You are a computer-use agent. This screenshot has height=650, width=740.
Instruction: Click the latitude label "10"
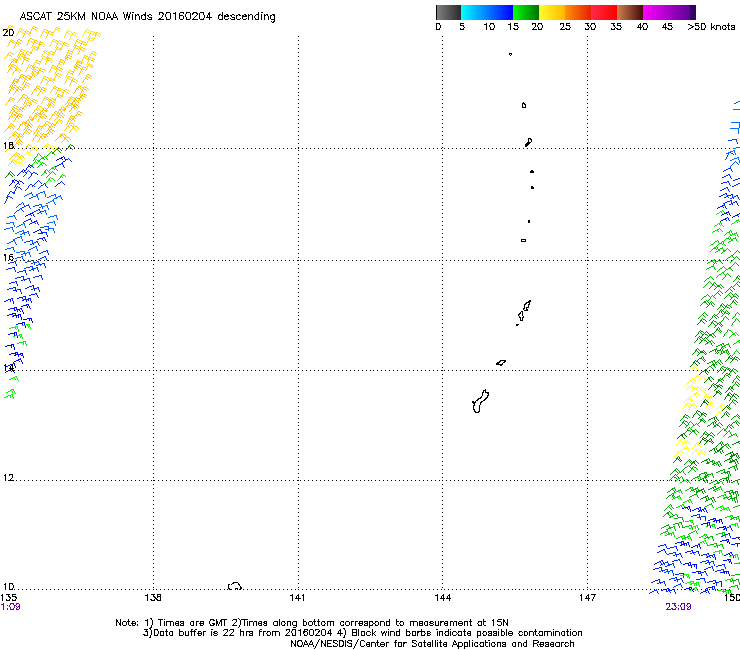pyautogui.click(x=8, y=587)
